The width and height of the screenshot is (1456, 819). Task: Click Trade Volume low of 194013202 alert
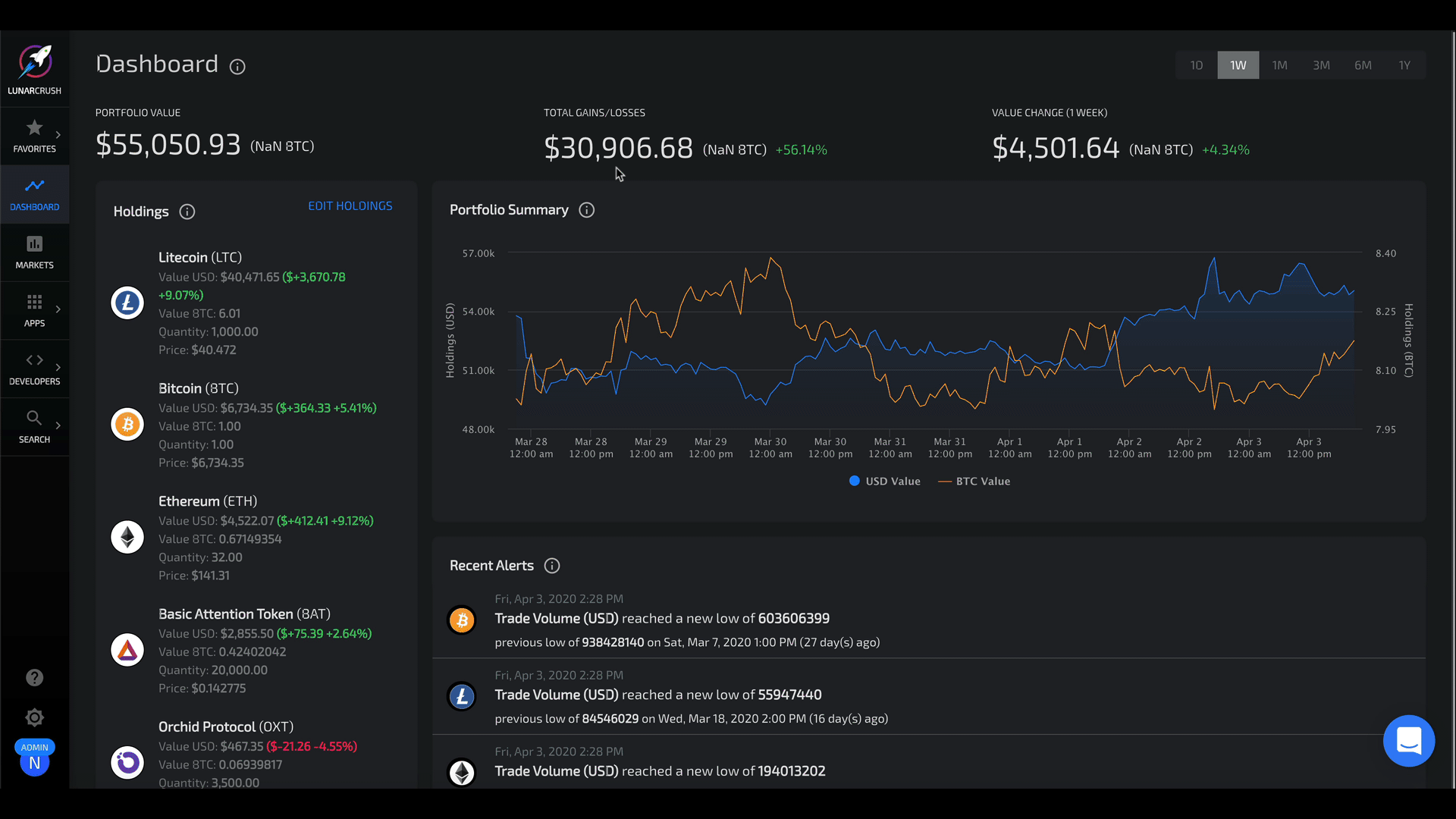pos(660,771)
